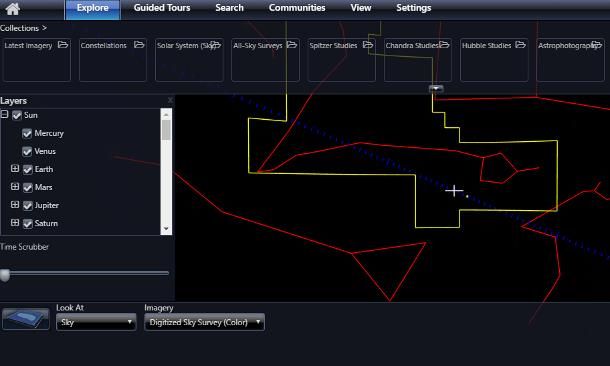Disable the Jupiter layer checkbox
Screen dimensions: 610x366
[x=28, y=205]
